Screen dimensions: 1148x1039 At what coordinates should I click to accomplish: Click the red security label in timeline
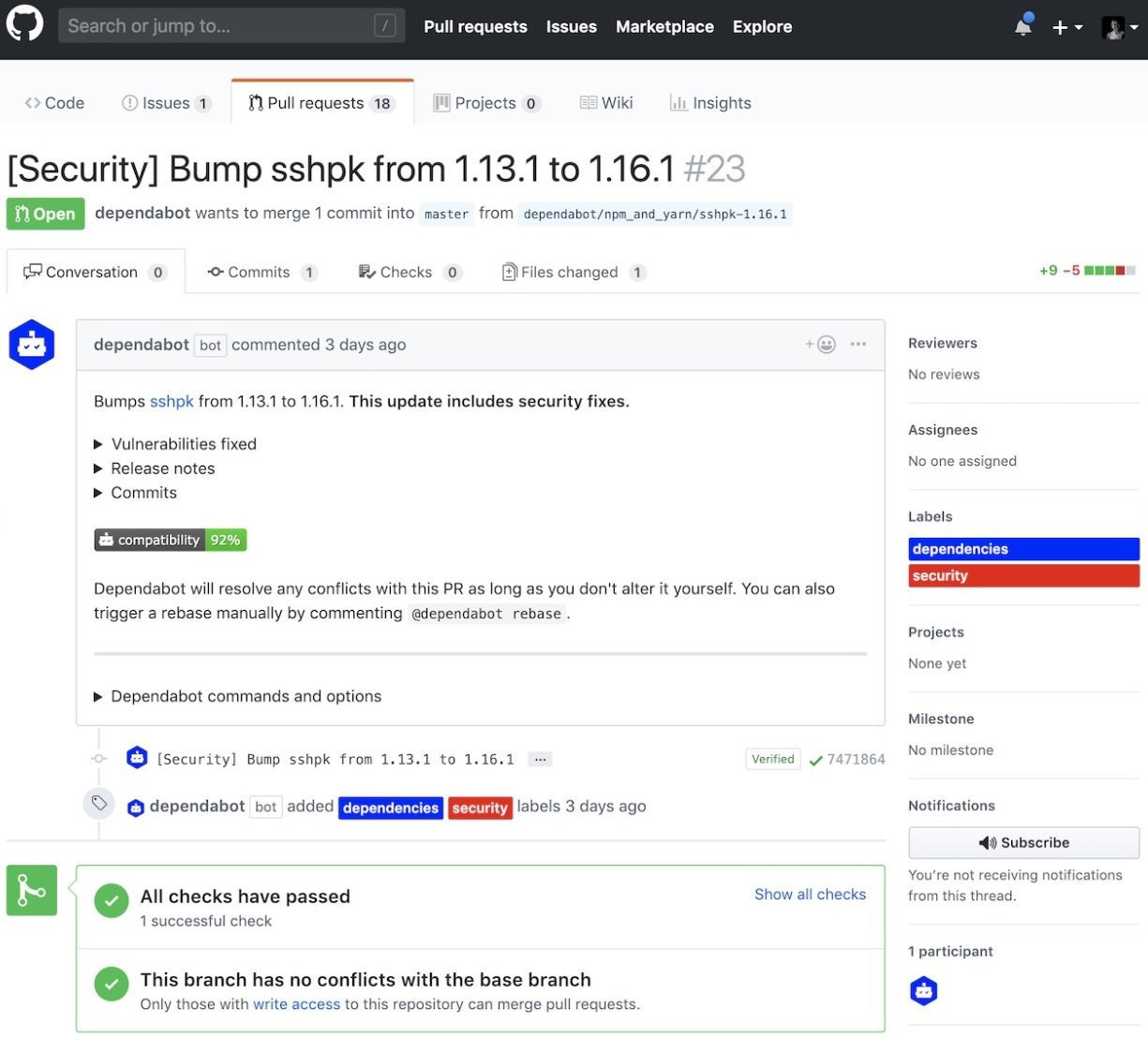480,808
